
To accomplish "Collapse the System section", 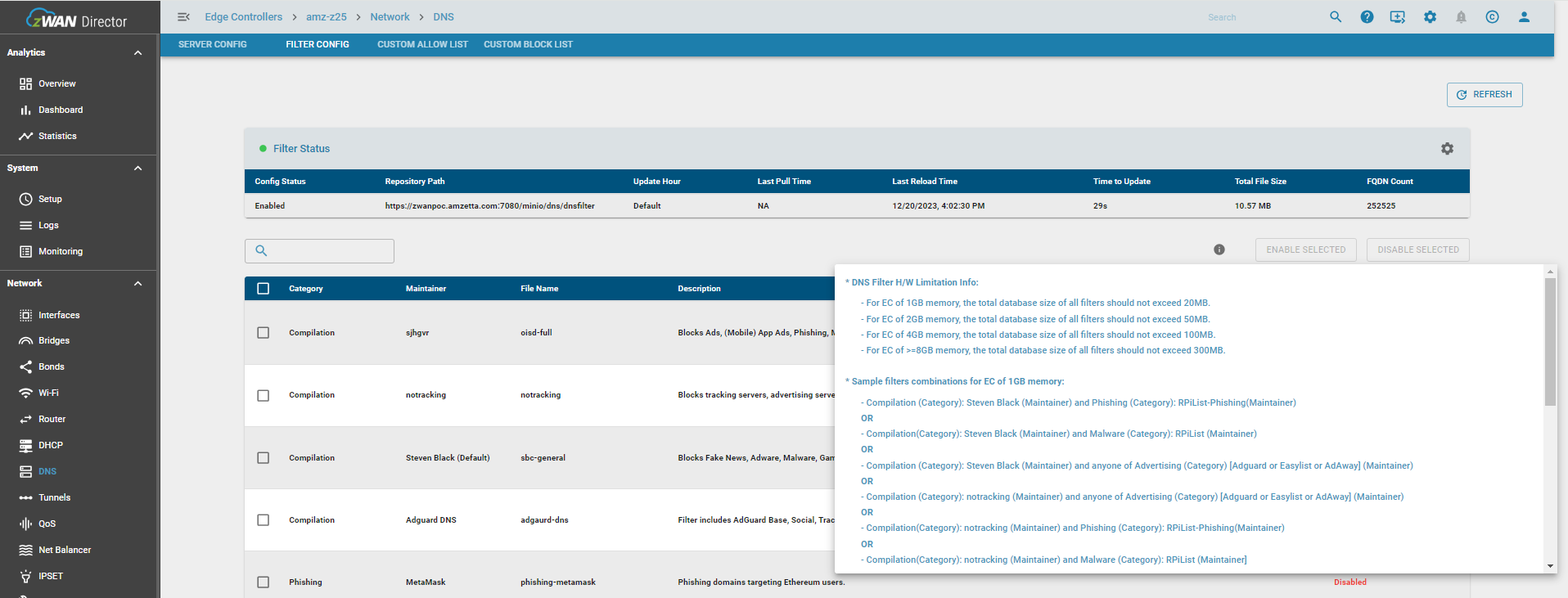I will pyautogui.click(x=137, y=168).
